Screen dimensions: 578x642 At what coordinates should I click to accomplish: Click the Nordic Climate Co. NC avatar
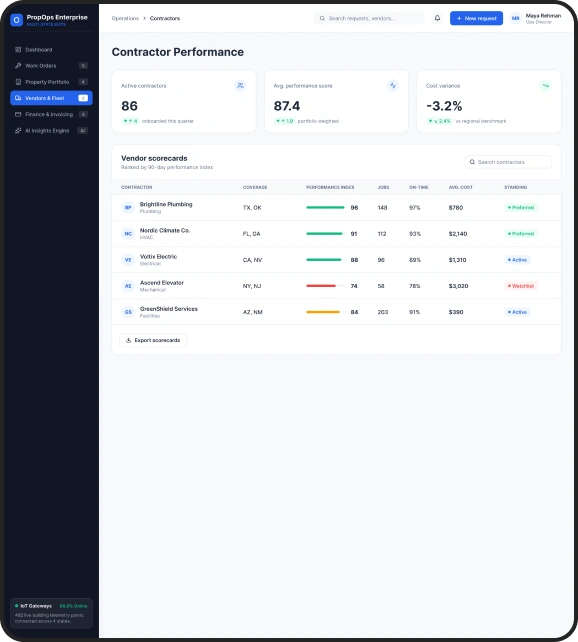coord(128,234)
